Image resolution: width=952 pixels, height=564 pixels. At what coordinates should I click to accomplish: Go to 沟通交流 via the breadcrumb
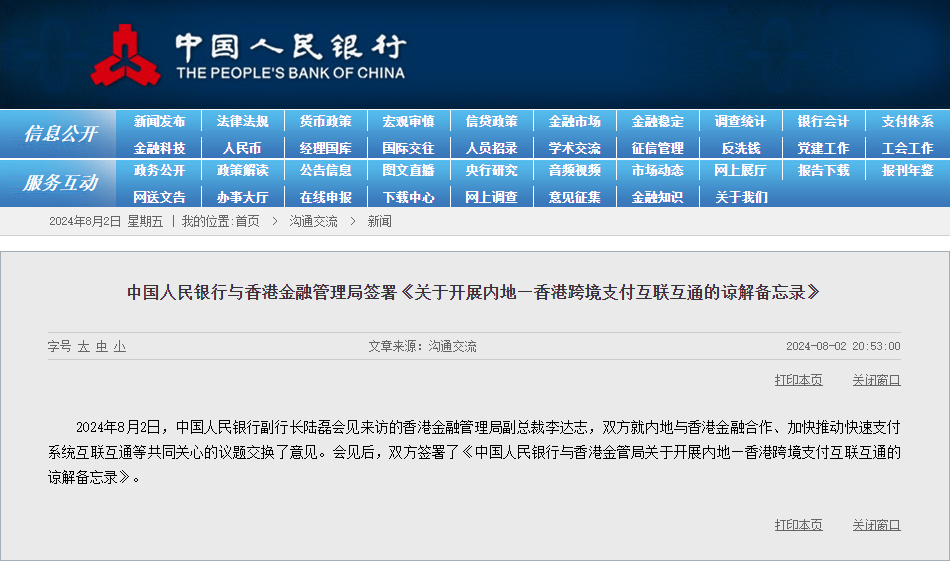point(313,221)
